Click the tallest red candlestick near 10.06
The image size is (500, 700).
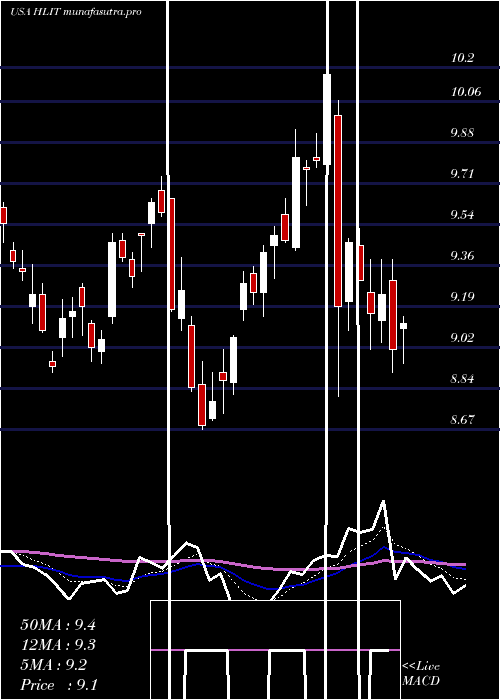338,211
